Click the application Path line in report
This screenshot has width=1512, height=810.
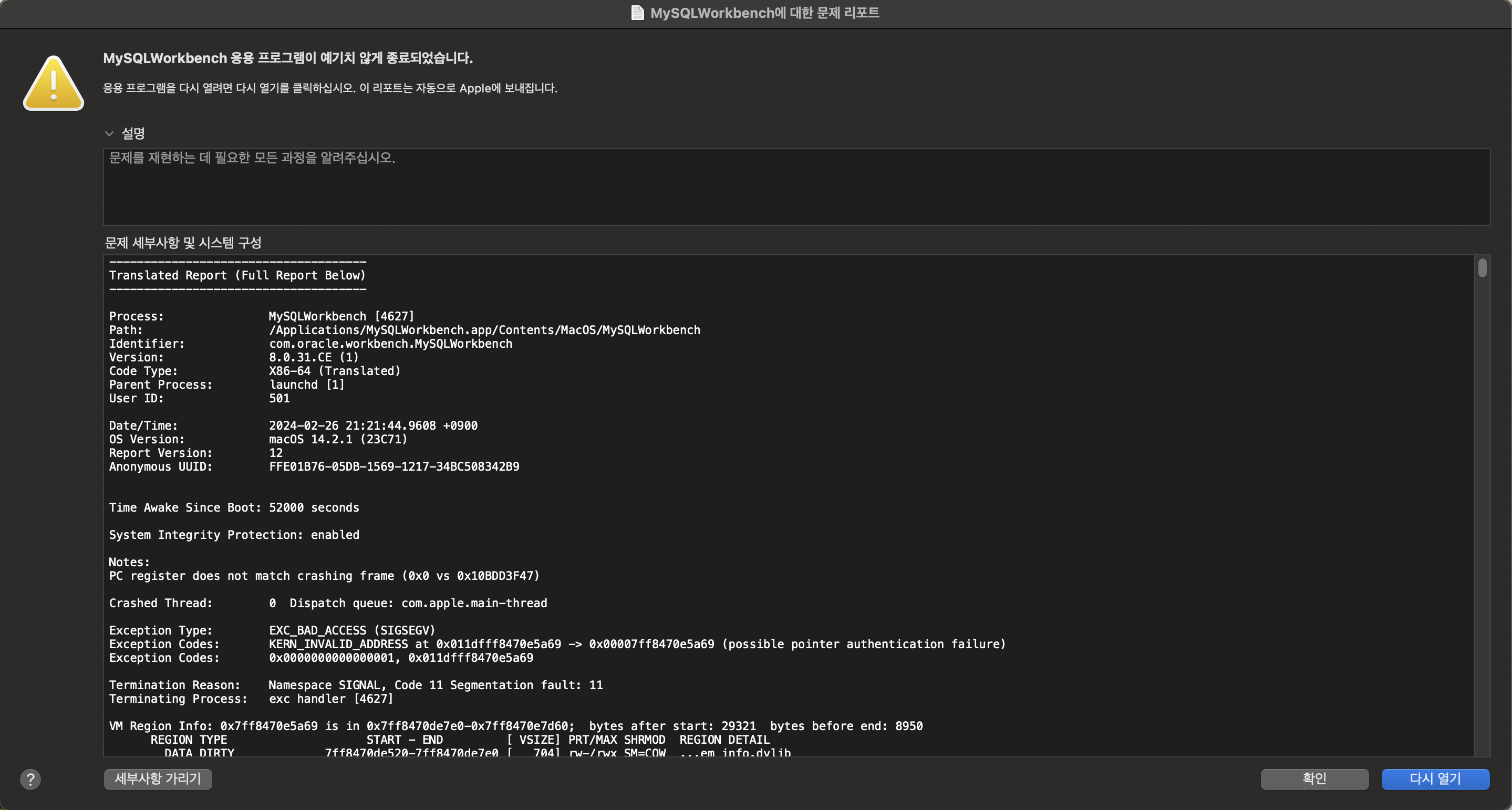[484, 330]
